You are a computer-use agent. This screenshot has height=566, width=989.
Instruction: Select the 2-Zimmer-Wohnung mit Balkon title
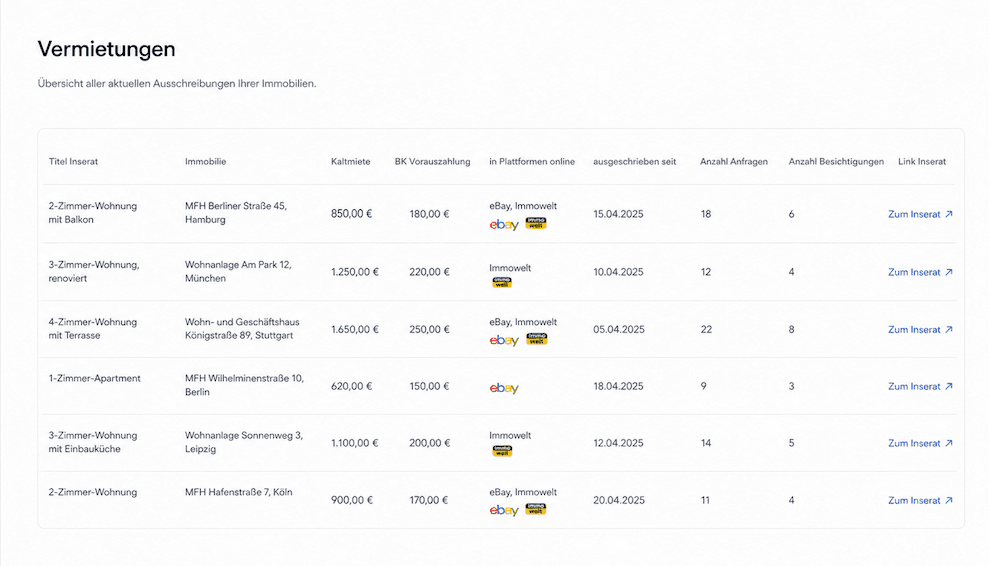click(93, 213)
